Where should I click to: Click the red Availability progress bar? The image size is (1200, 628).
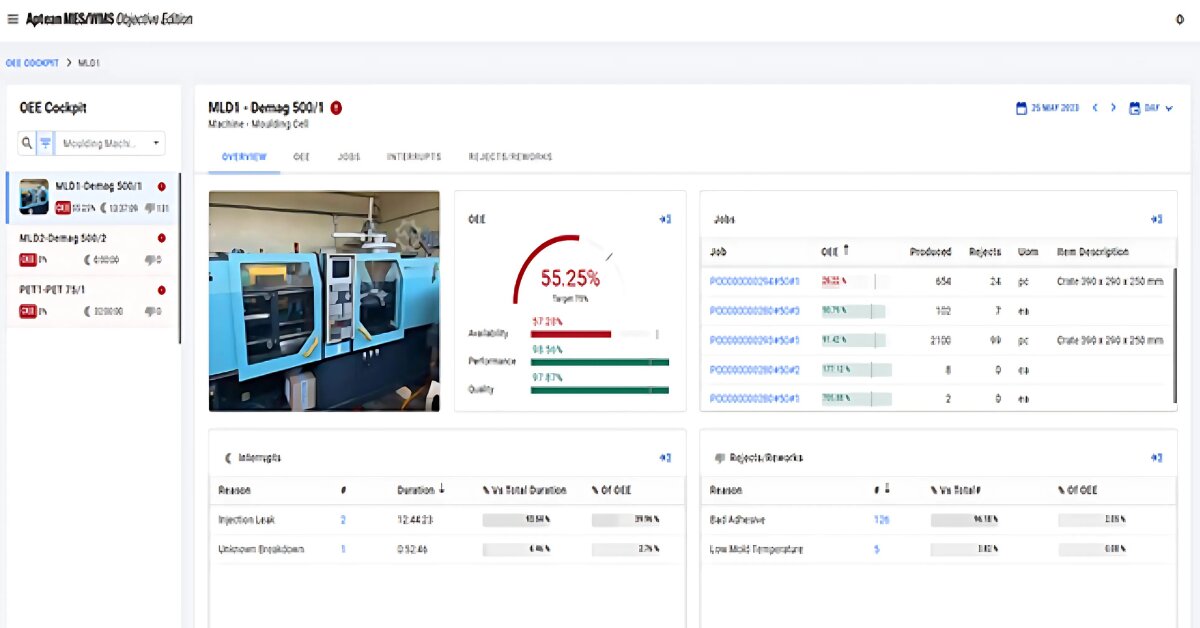click(570, 334)
